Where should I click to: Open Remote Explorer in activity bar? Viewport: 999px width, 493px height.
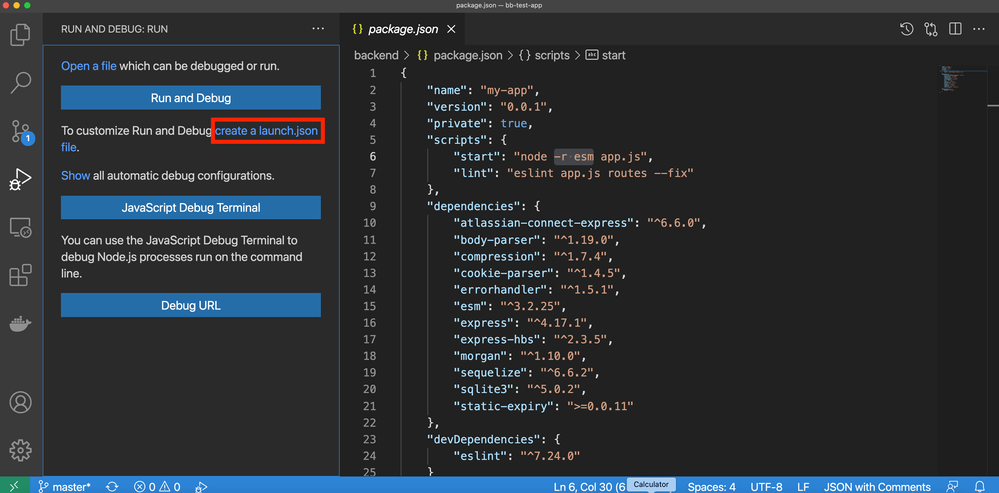(20, 228)
